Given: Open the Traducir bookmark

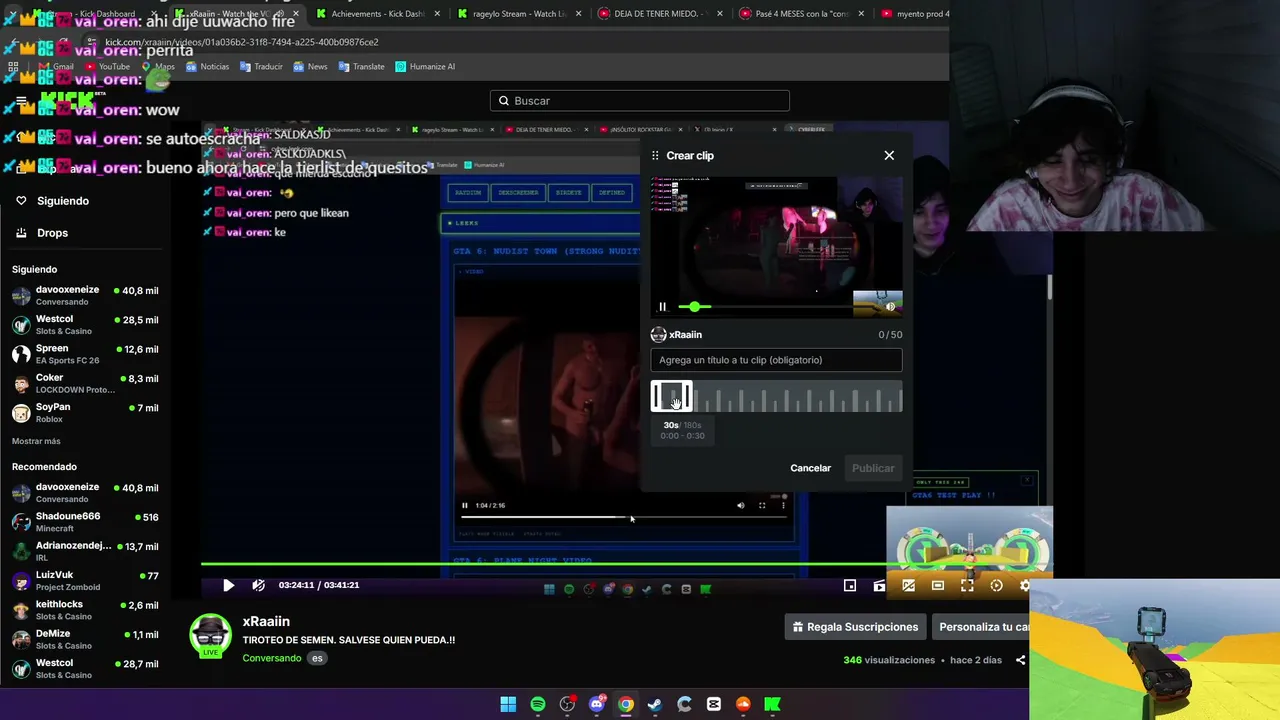Looking at the screenshot, I should pyautogui.click(x=260, y=67).
